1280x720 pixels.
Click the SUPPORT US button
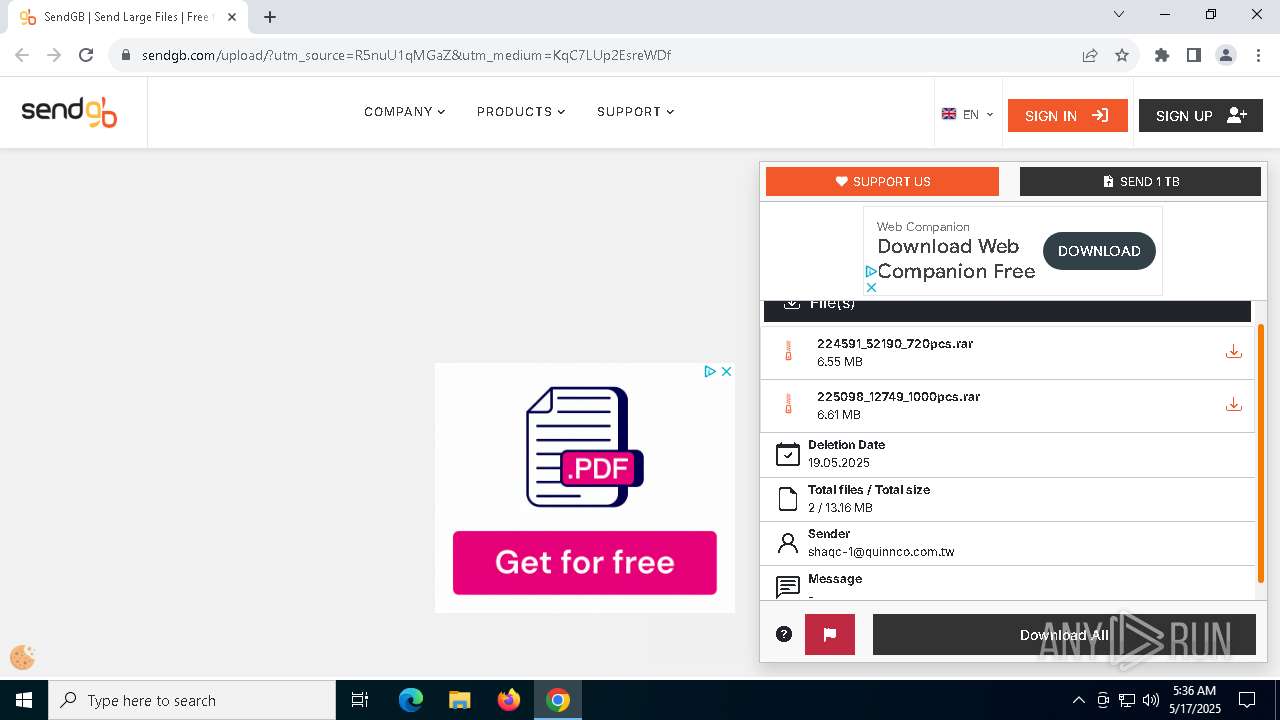pyautogui.click(x=882, y=181)
